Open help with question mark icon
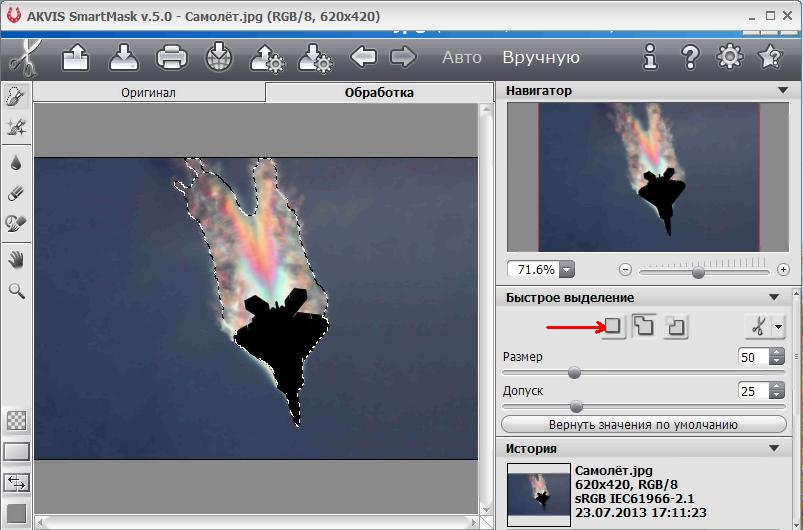 (690, 57)
